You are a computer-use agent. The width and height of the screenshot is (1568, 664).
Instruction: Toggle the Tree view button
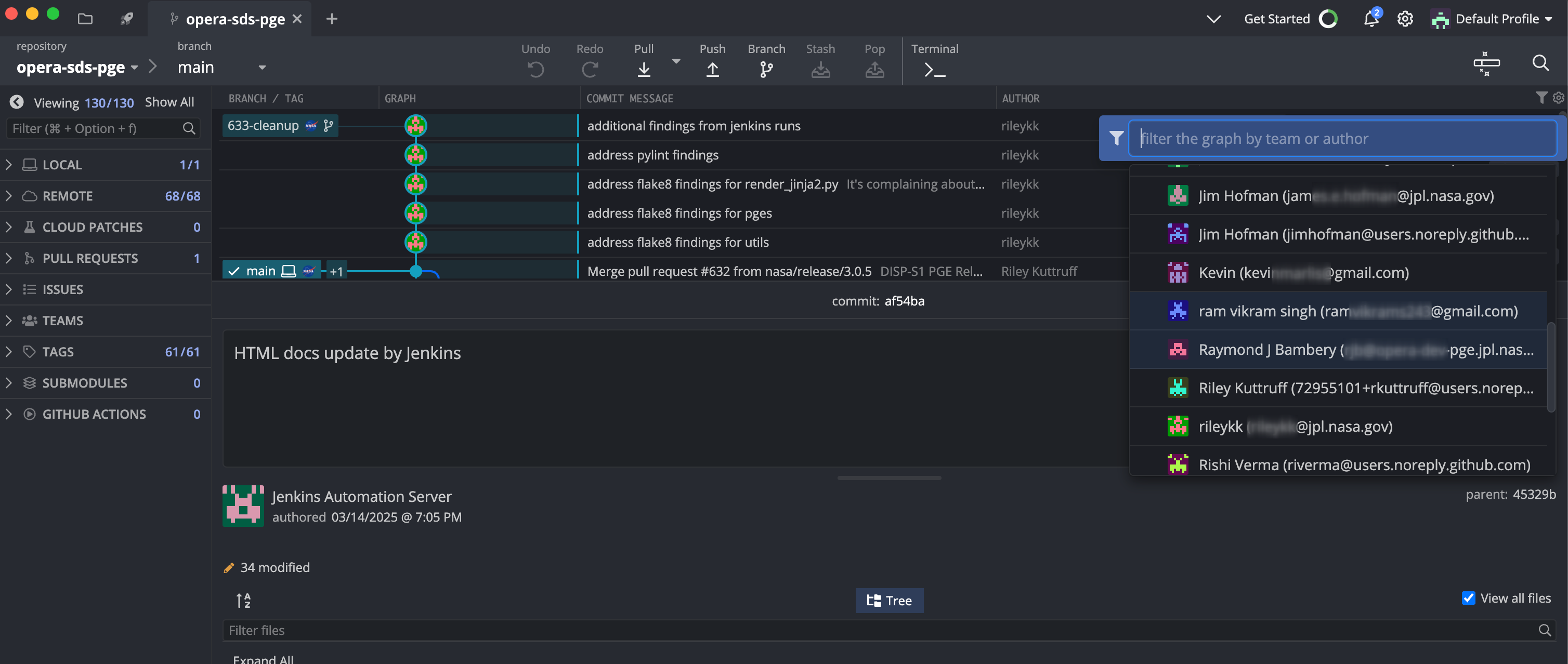[x=888, y=601]
